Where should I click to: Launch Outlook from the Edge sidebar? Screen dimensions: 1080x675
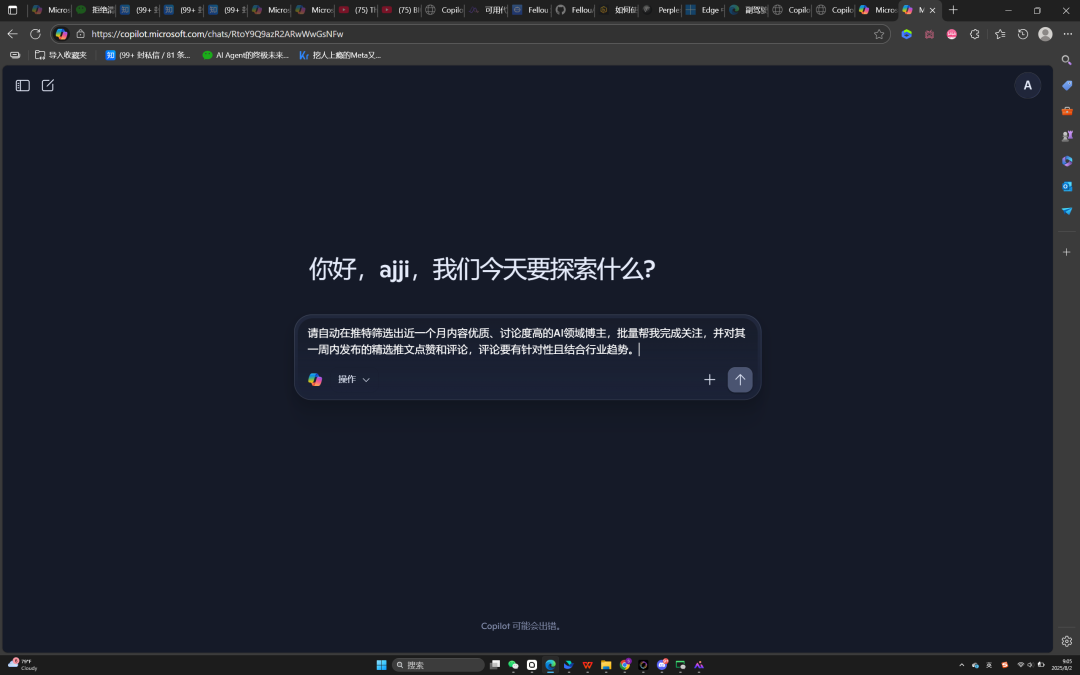tap(1066, 186)
